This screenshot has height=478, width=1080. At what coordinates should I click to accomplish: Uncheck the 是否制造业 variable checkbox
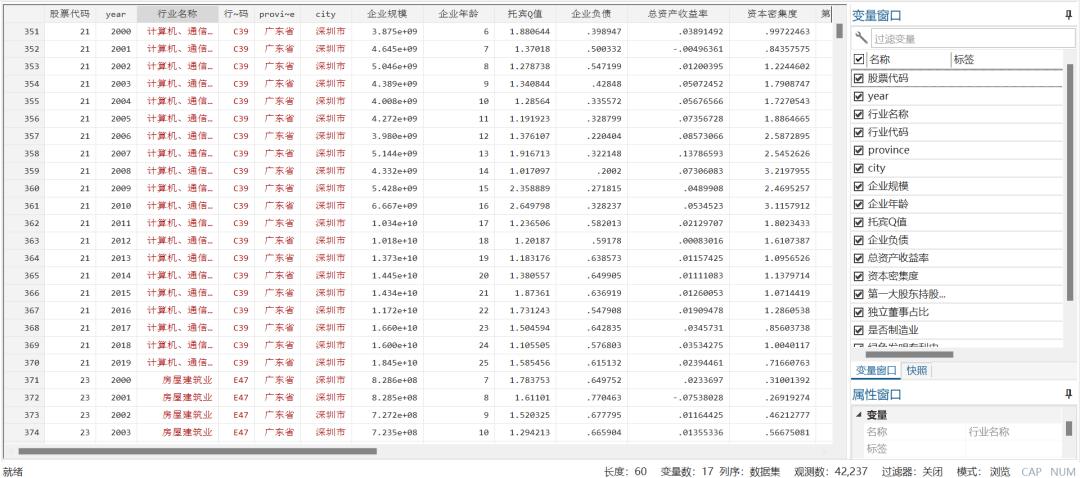point(858,330)
